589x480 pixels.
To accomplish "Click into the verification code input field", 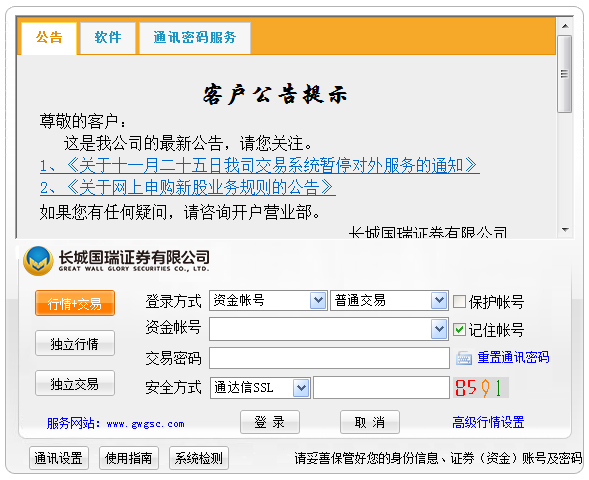I will pos(381,388).
